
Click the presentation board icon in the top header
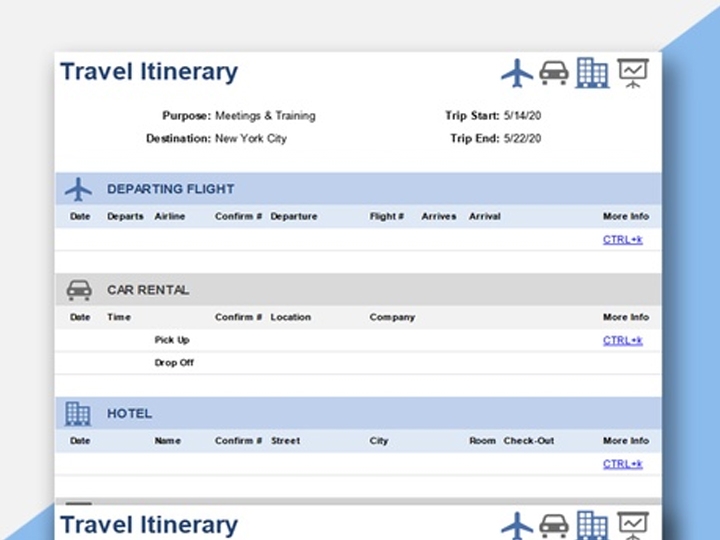pos(633,72)
